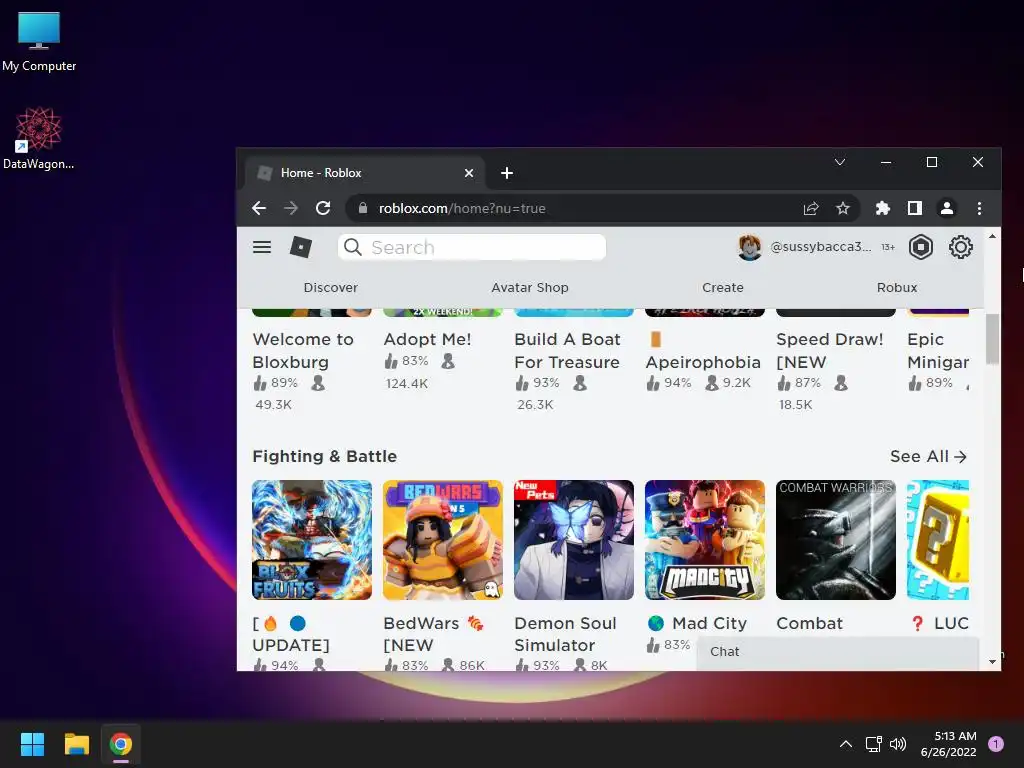
Task: Open the notification badge in the taskbar corner
Action: (x=995, y=744)
